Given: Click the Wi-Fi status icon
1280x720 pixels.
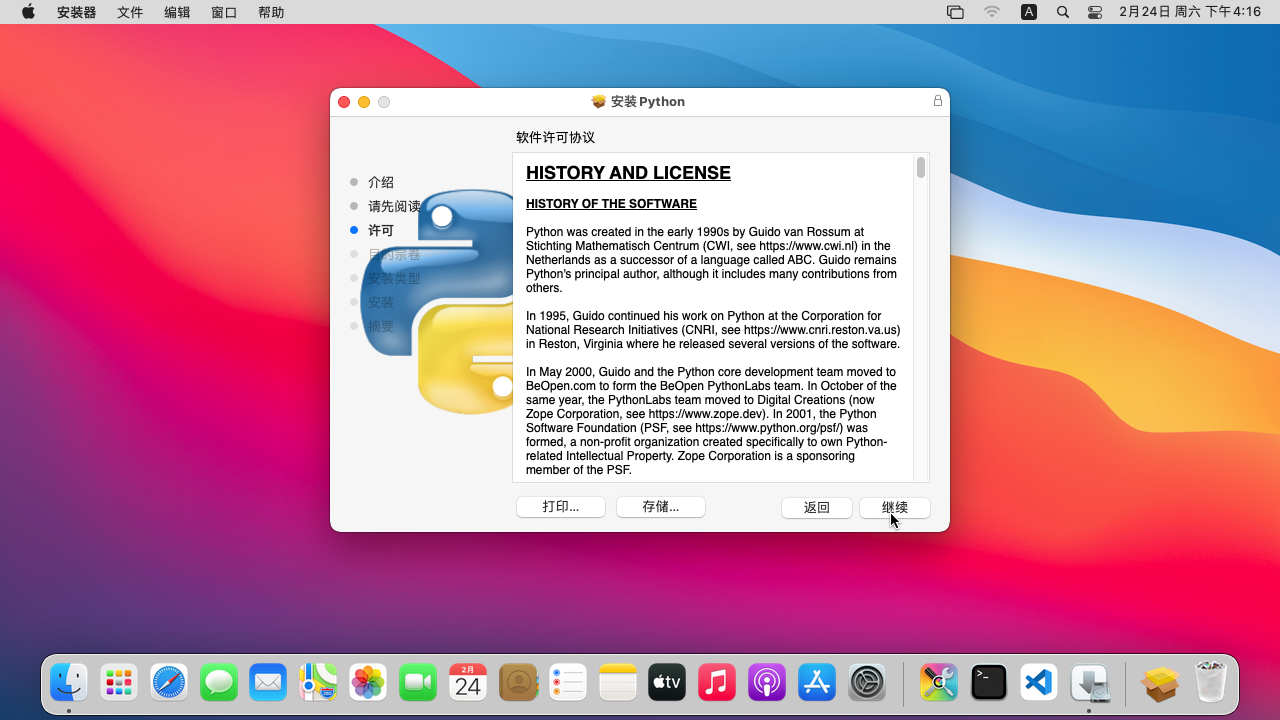Looking at the screenshot, I should (x=992, y=12).
